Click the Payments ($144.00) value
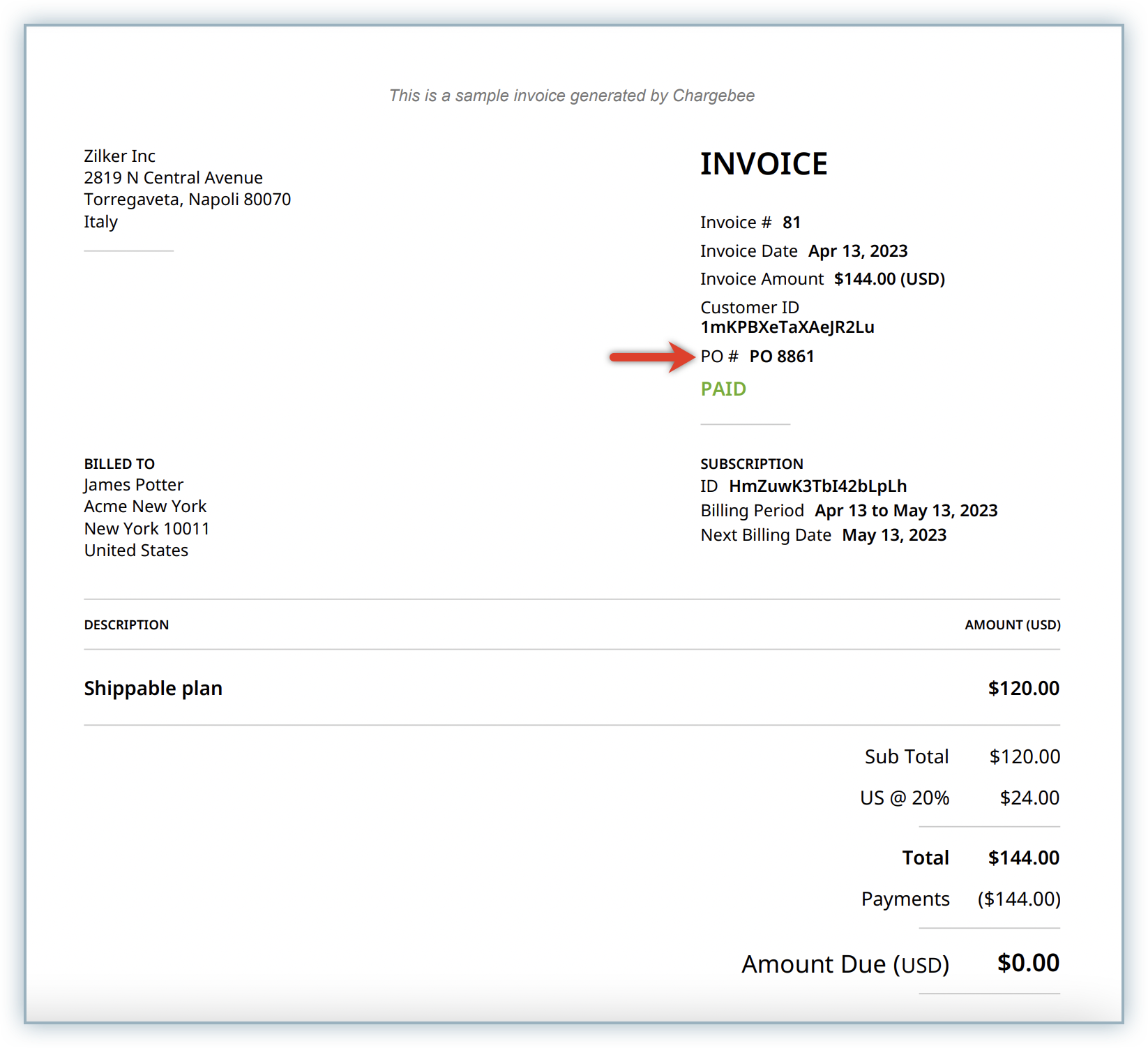Image resolution: width=1148 pixels, height=1048 pixels. [x=1018, y=899]
